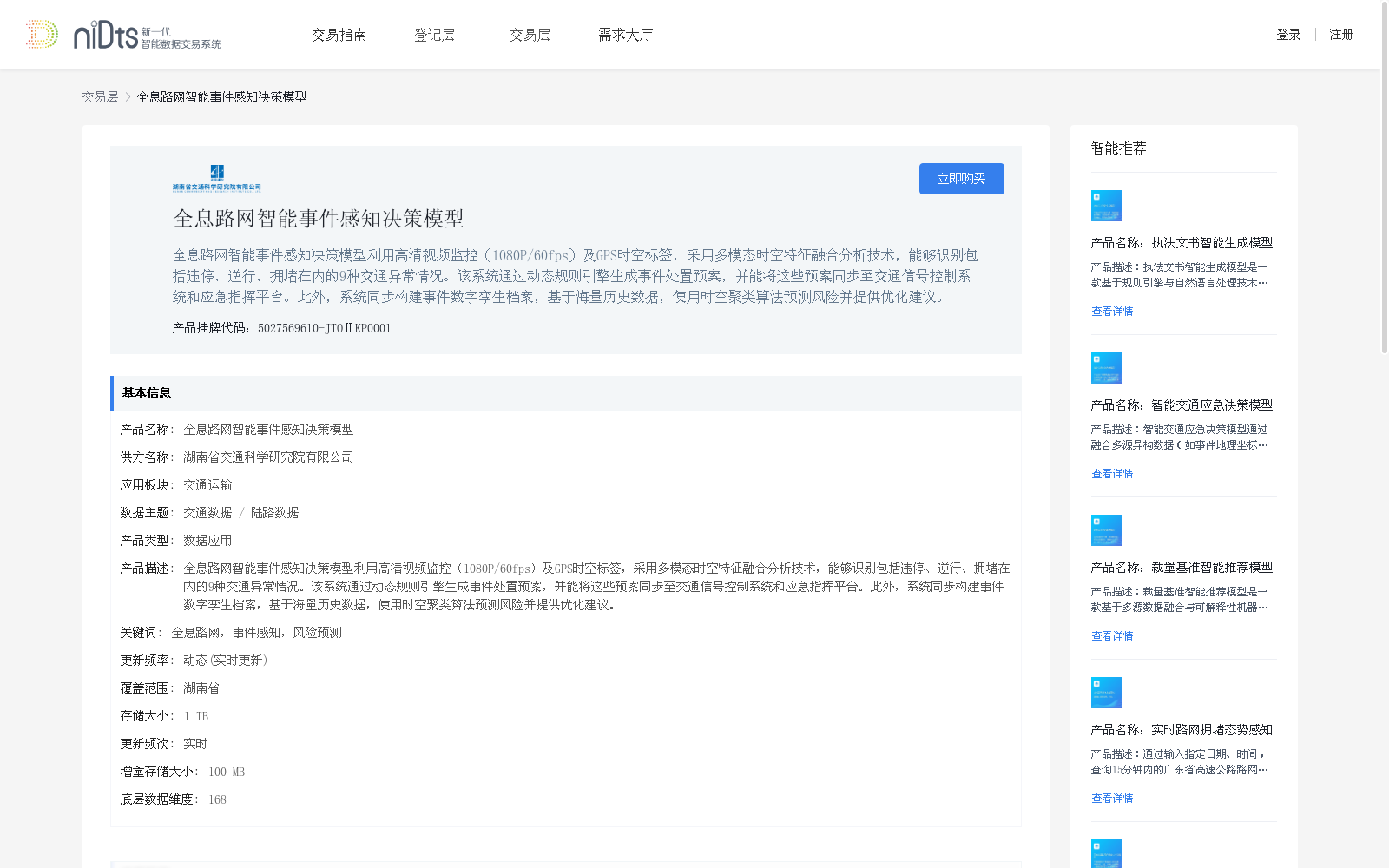The image size is (1389, 868).
Task: Click the 168 底层数据维度 value
Action: (217, 799)
